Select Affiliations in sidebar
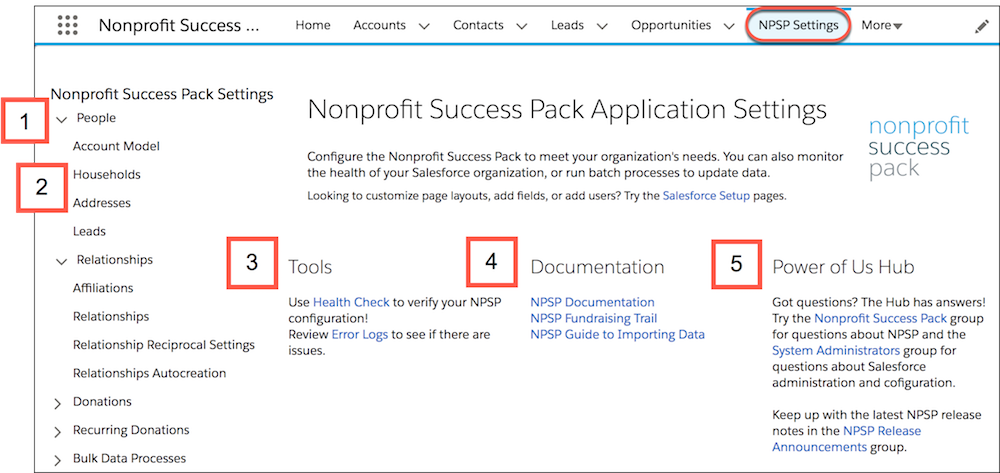1000x473 pixels. 103,288
